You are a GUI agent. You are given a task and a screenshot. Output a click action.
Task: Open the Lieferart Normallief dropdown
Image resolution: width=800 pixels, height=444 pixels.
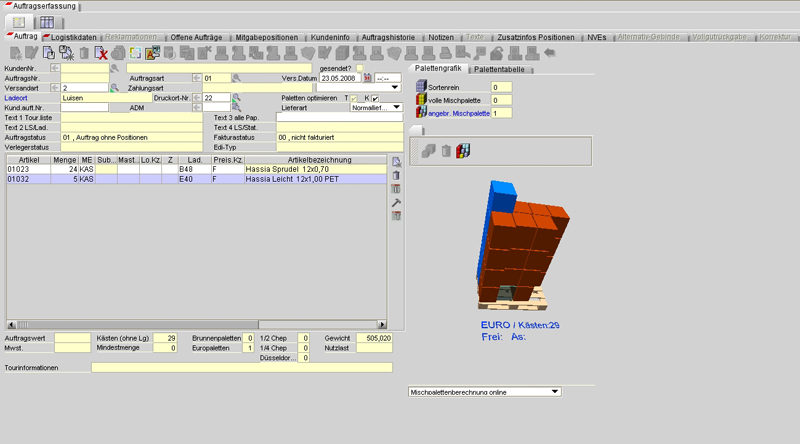[x=396, y=108]
